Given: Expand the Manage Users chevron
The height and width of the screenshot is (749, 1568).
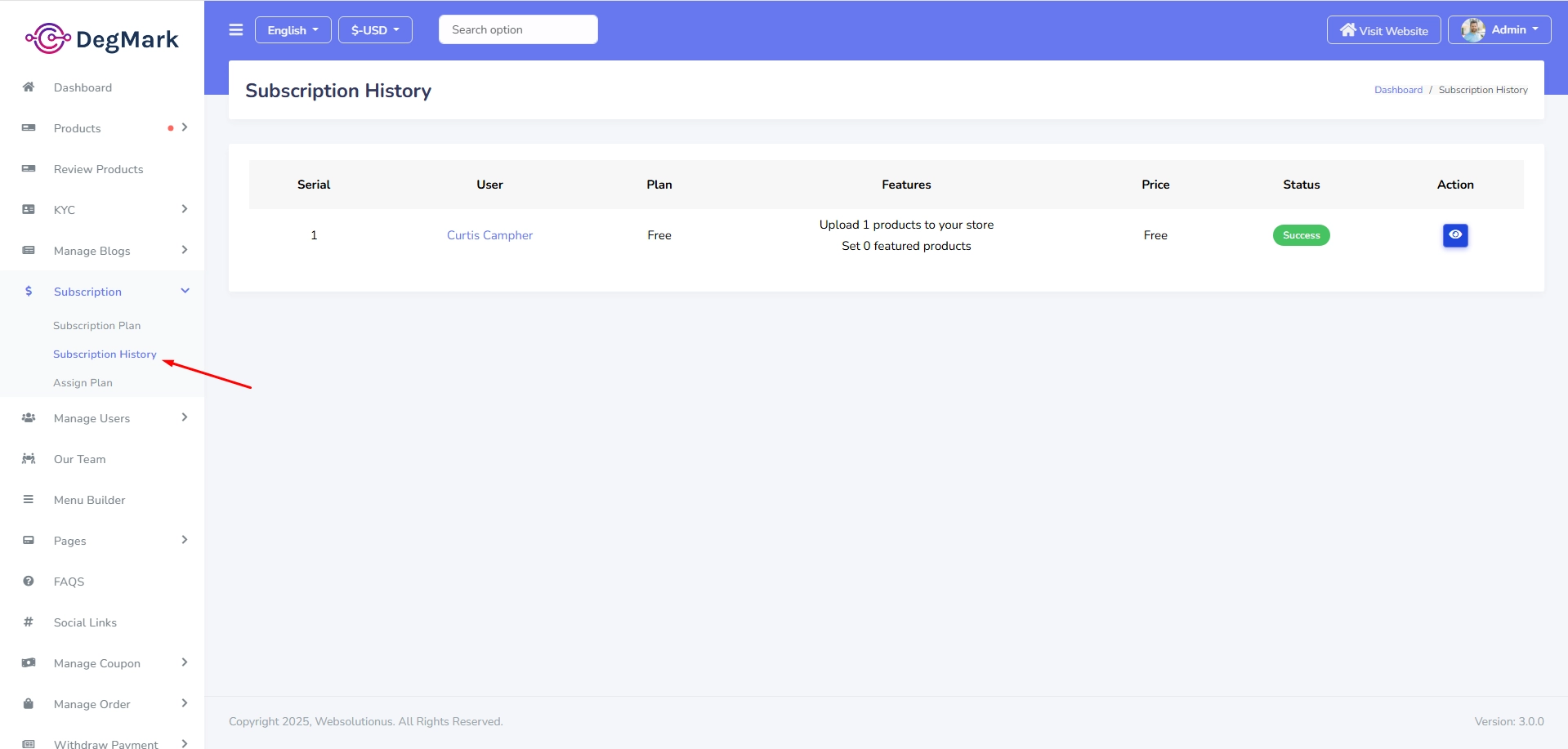Looking at the screenshot, I should click(x=185, y=417).
